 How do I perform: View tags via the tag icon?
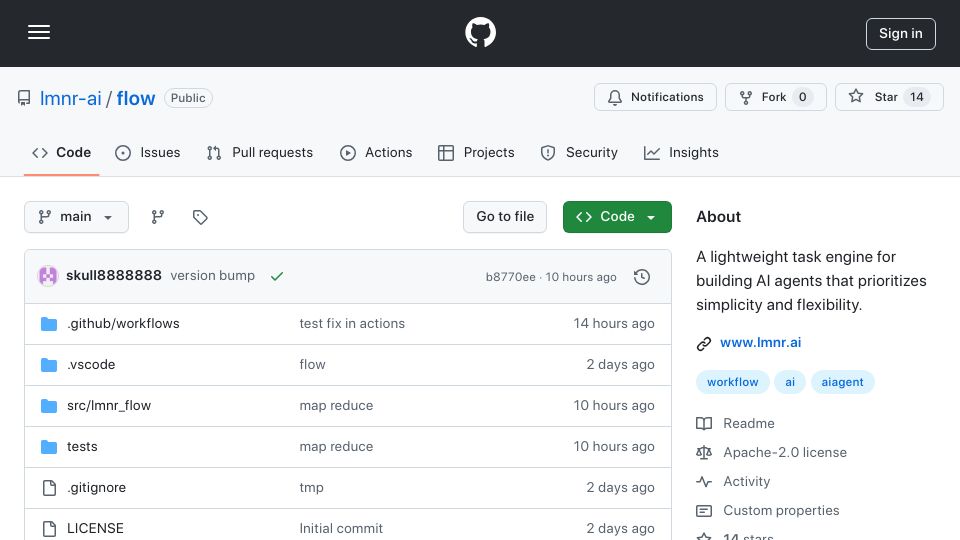pos(200,217)
